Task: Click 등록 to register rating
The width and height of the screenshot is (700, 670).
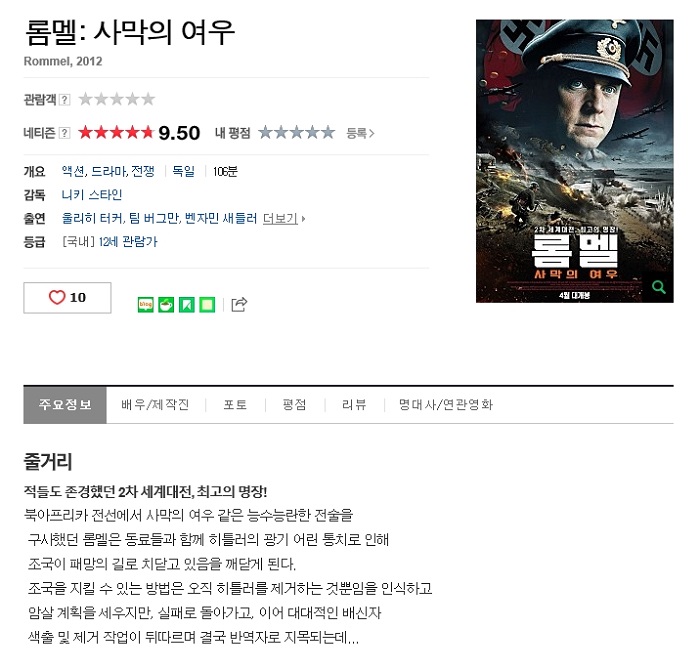Action: click(360, 133)
